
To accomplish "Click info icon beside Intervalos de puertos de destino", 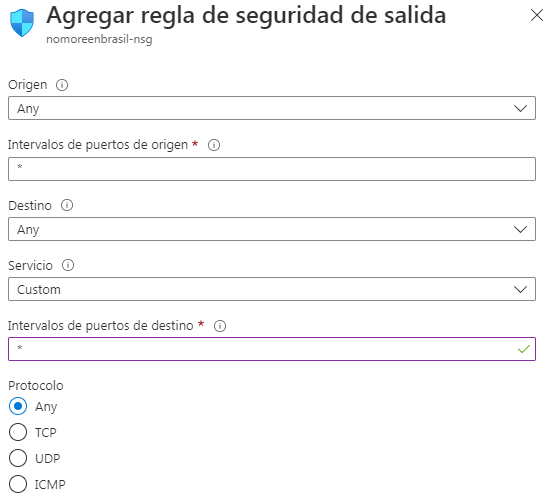I will tap(220, 326).
